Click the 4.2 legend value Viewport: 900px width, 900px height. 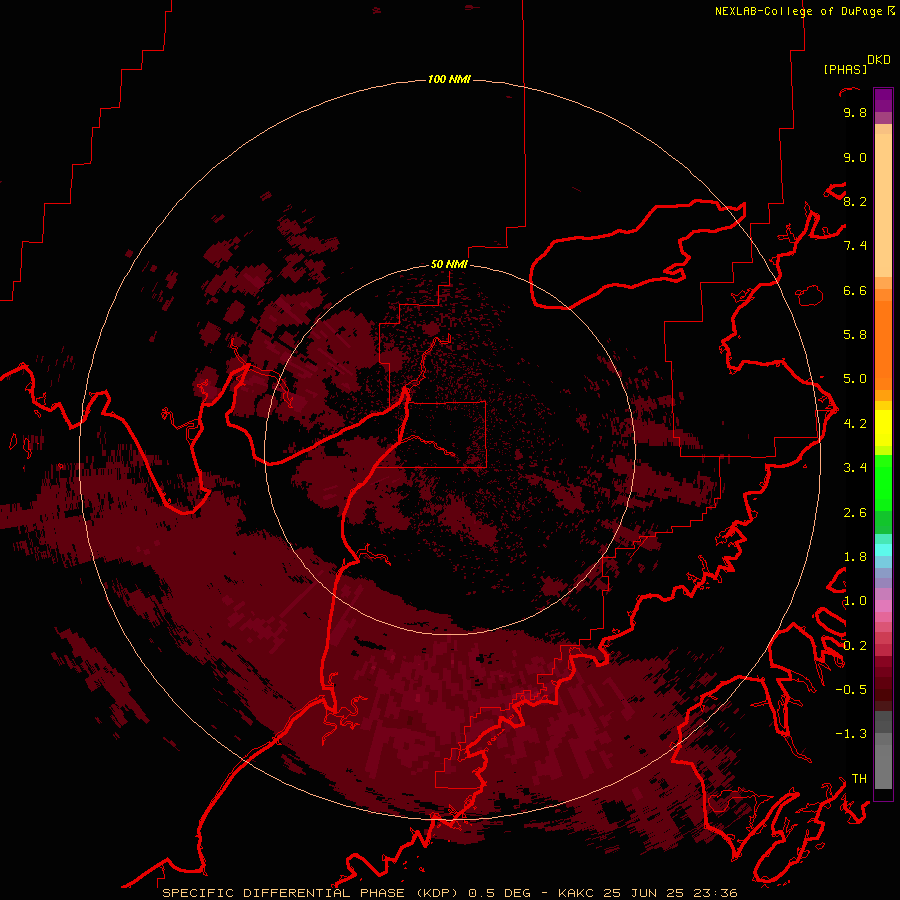855,424
